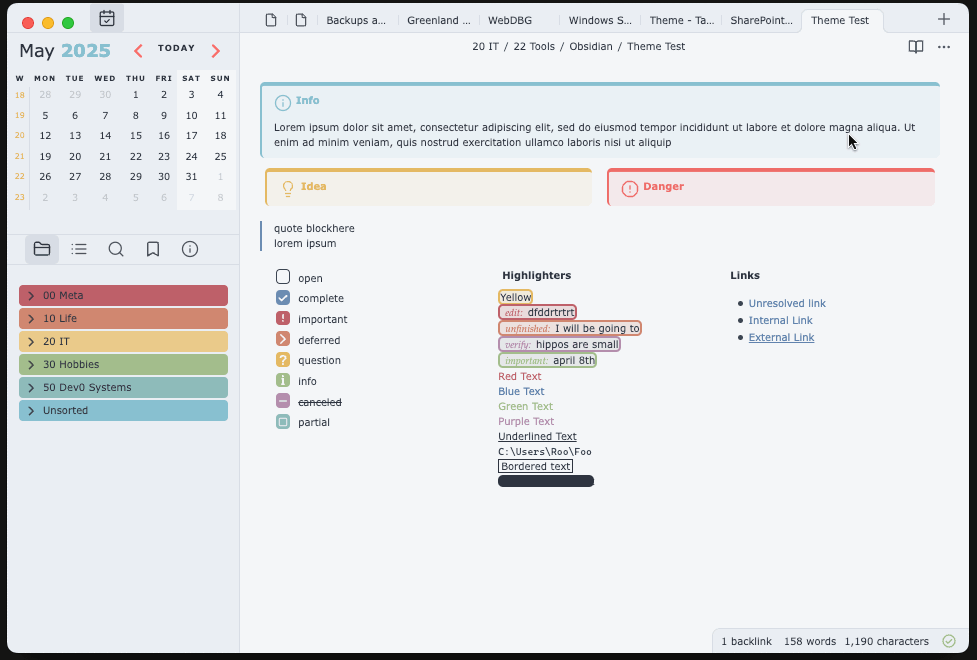Screen dimensions: 977x660
Task: Select the Theme Test tab
Action: coord(840,20)
